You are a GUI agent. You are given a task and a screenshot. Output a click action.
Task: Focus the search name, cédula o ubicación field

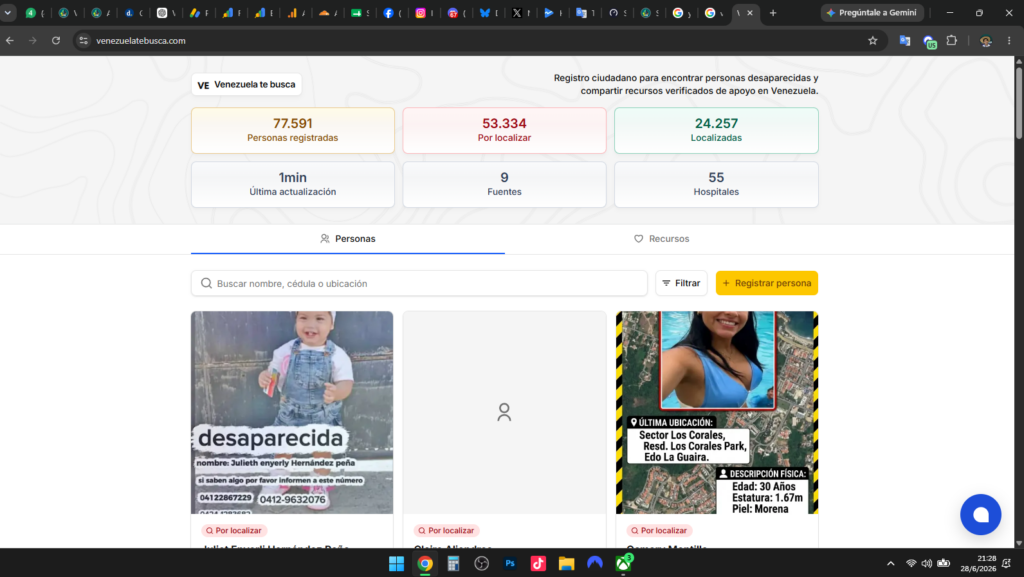coord(419,283)
